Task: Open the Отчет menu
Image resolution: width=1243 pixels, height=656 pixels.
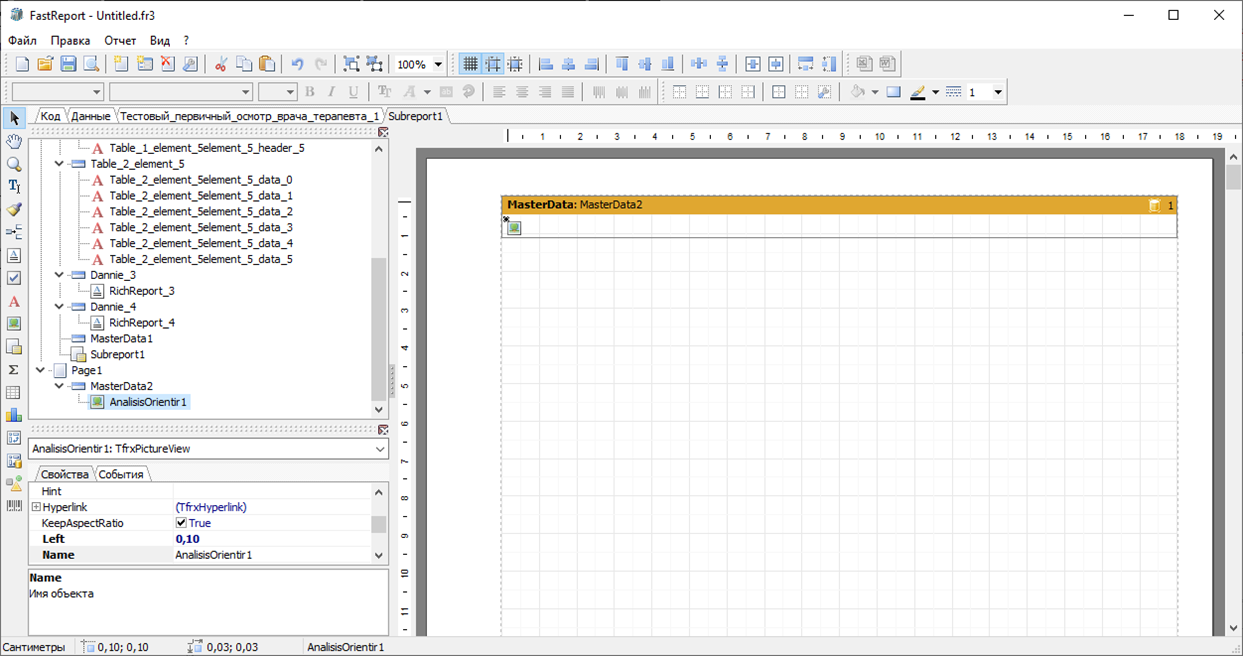Action: (x=120, y=41)
